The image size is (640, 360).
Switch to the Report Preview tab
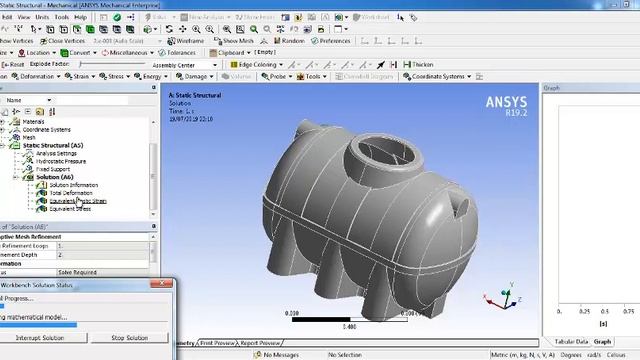tap(260, 343)
